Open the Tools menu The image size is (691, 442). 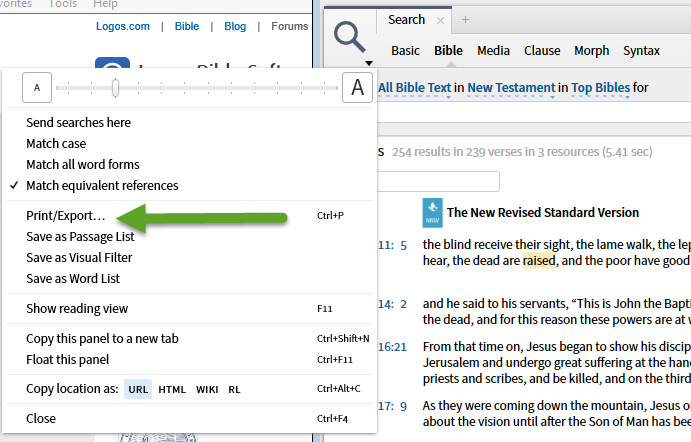click(63, 4)
